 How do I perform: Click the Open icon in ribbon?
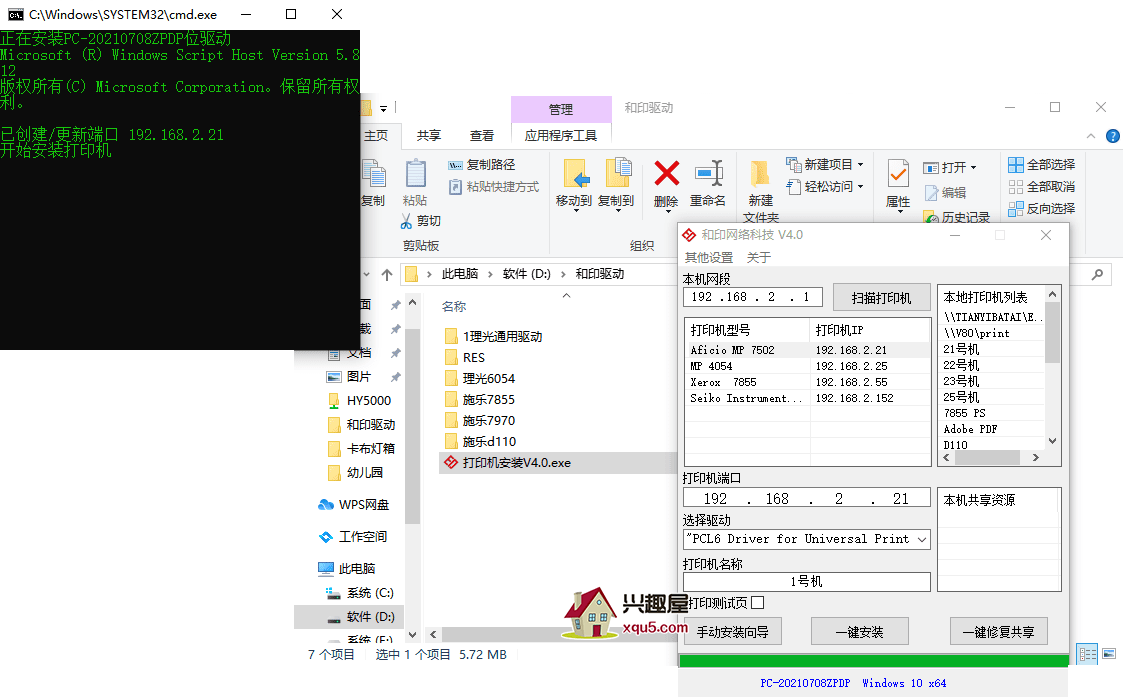930,168
